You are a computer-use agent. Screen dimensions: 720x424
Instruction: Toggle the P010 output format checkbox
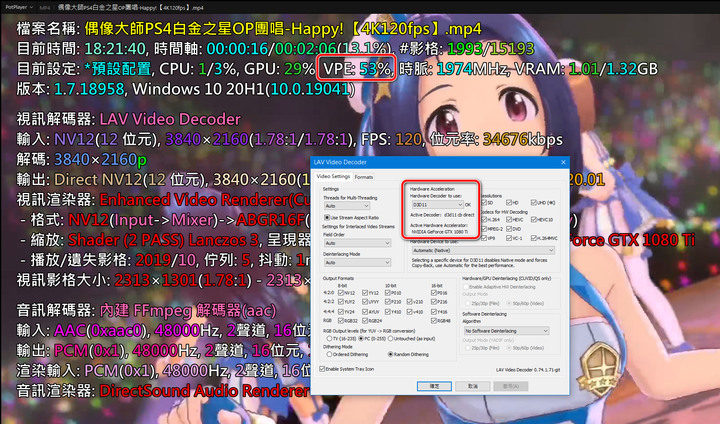(387, 293)
